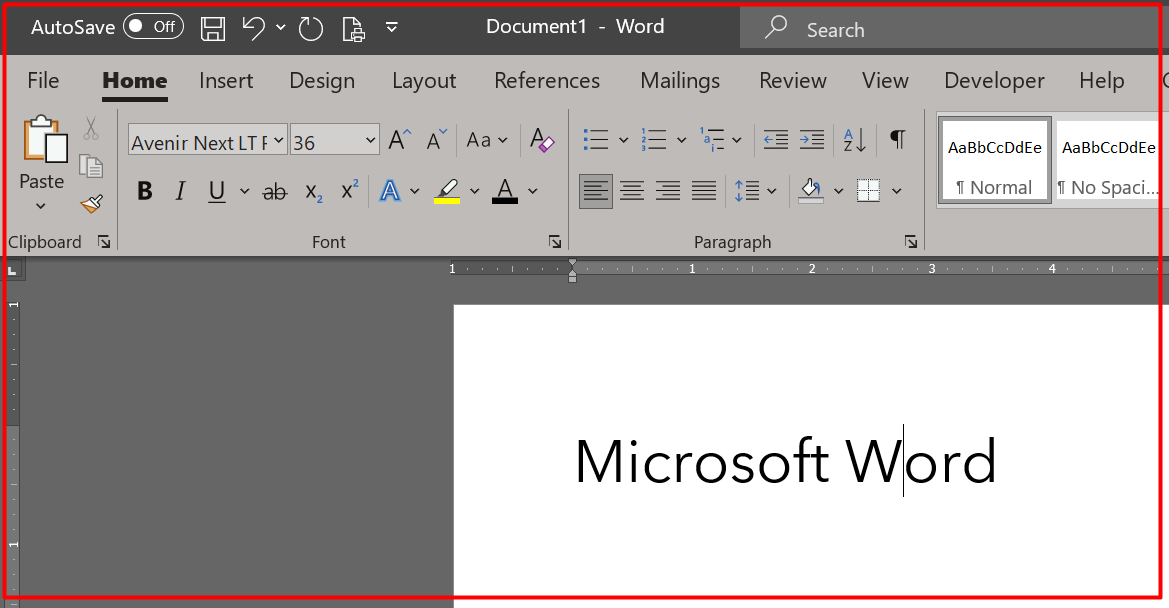Toggle Superscript formatting

click(350, 191)
